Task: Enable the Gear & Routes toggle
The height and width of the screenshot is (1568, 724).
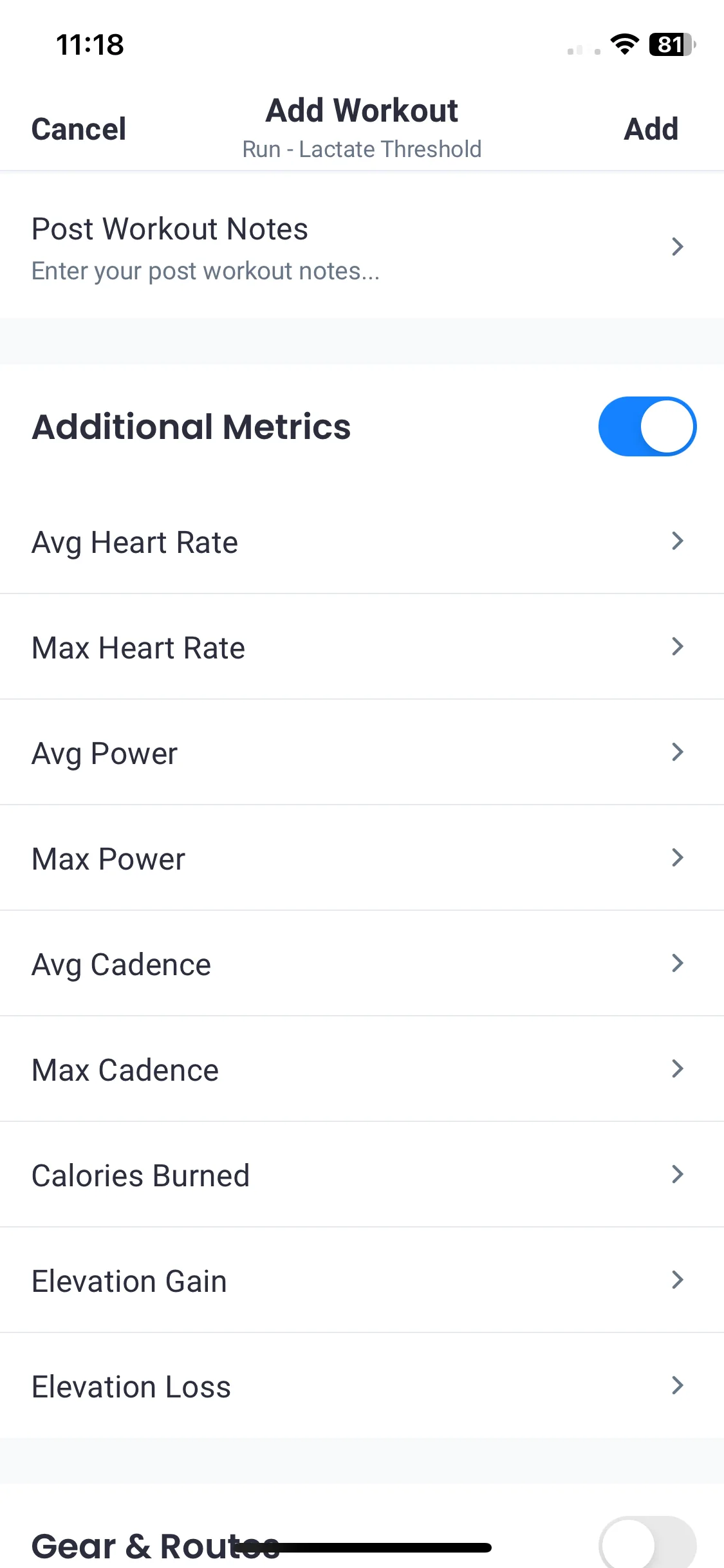Action: pyautogui.click(x=647, y=1542)
